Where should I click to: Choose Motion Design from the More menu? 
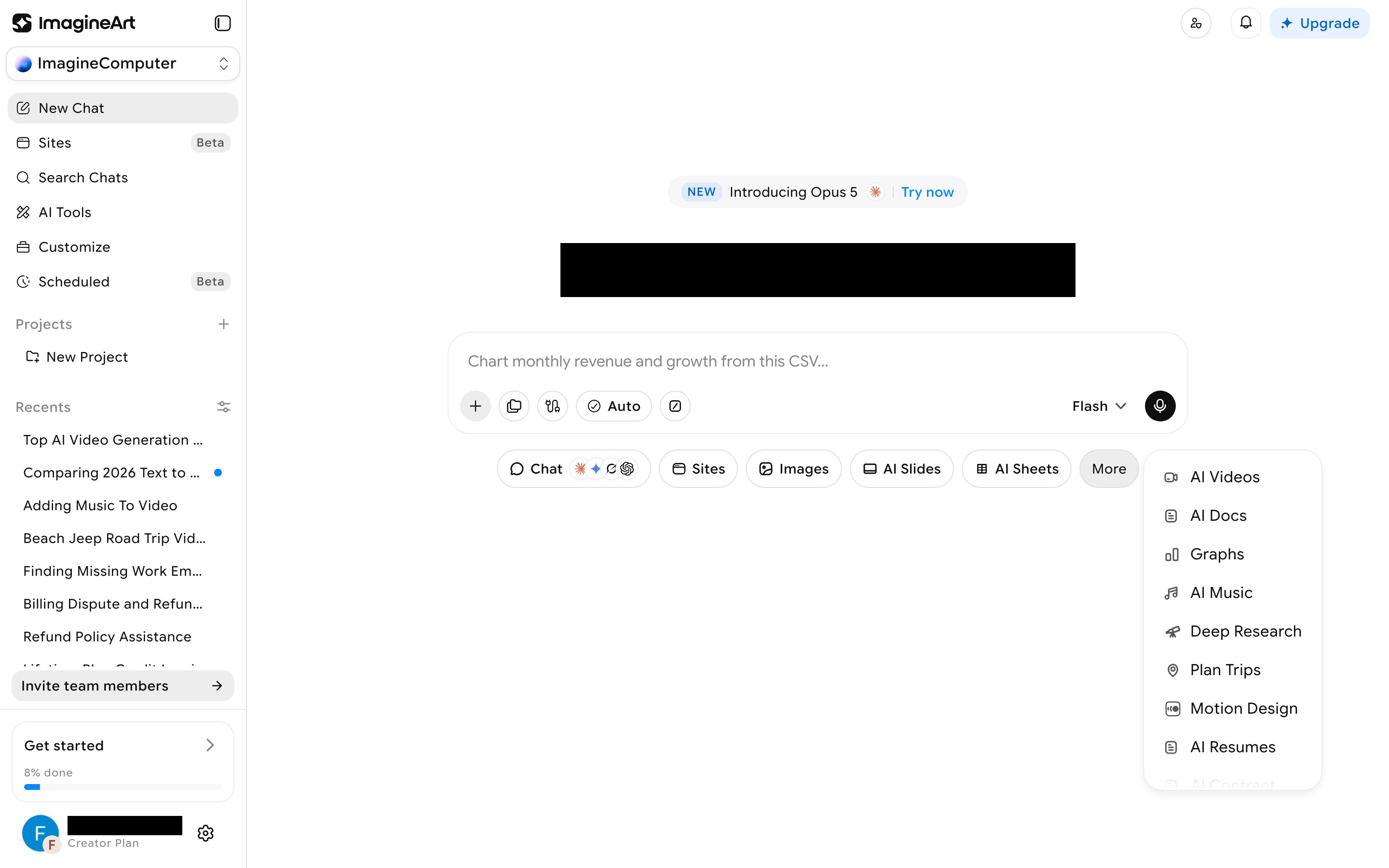[x=1233, y=708]
